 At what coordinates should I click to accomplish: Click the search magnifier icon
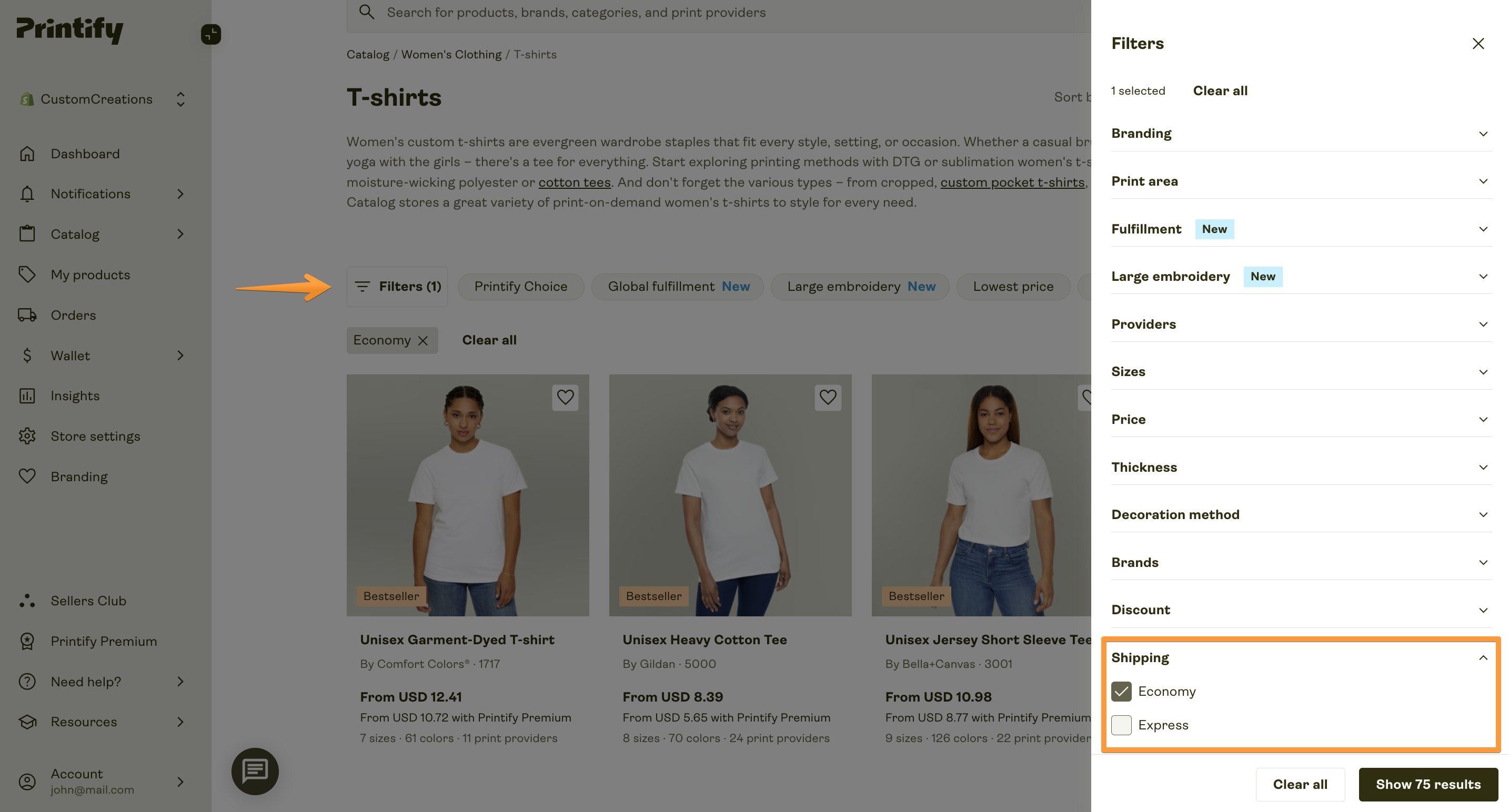click(x=367, y=12)
